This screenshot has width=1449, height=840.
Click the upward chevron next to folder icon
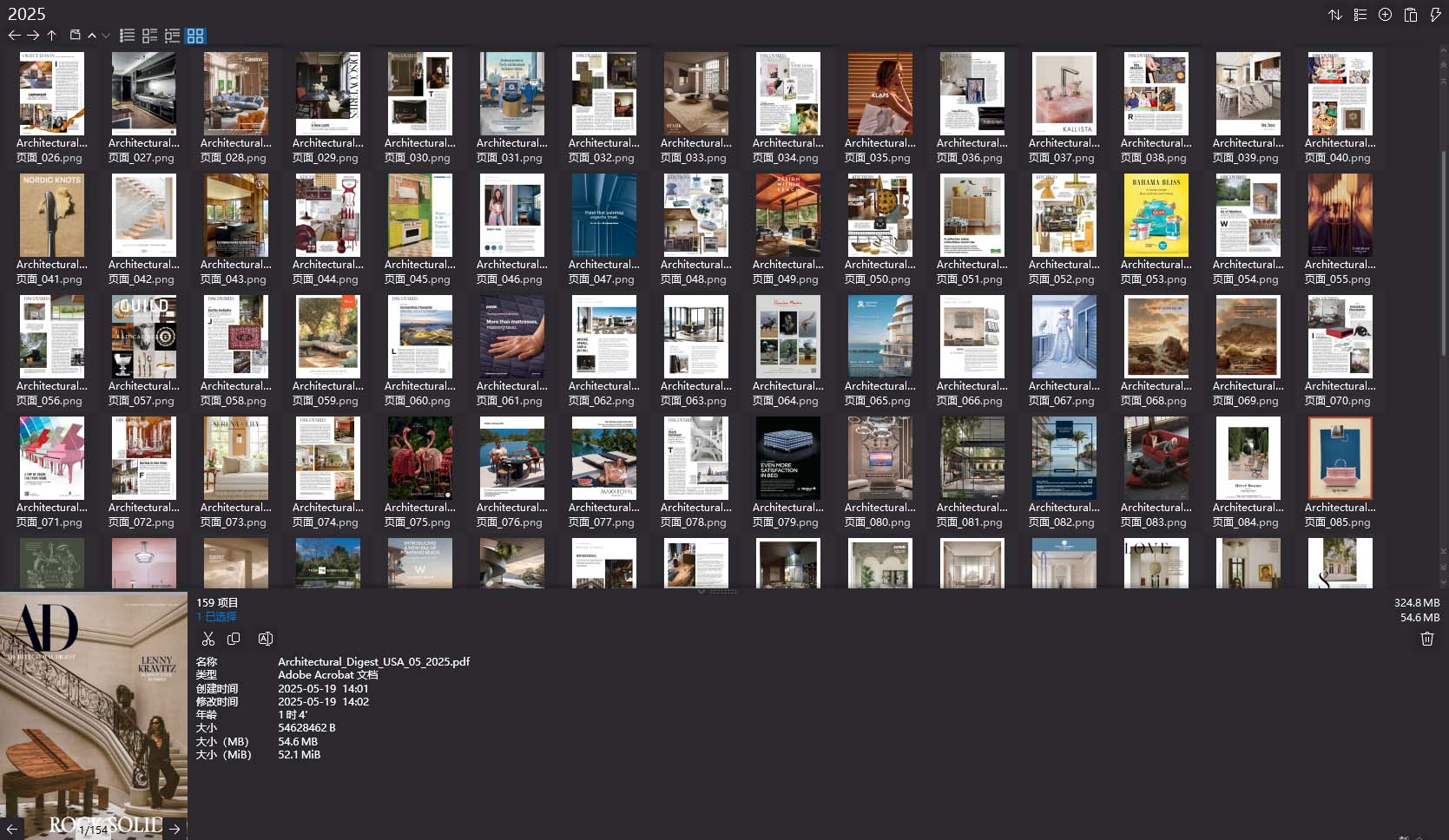tap(92, 36)
